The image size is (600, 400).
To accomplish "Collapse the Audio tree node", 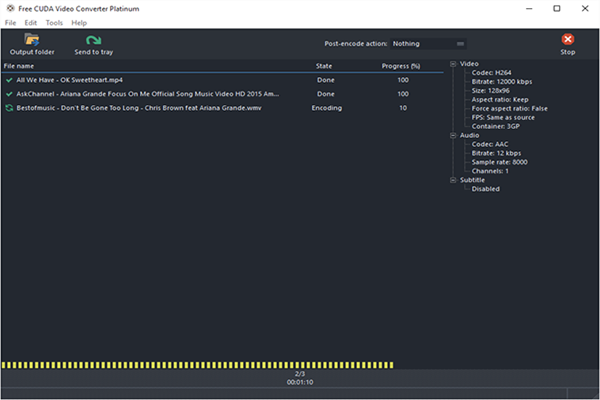I will pyautogui.click(x=453, y=135).
